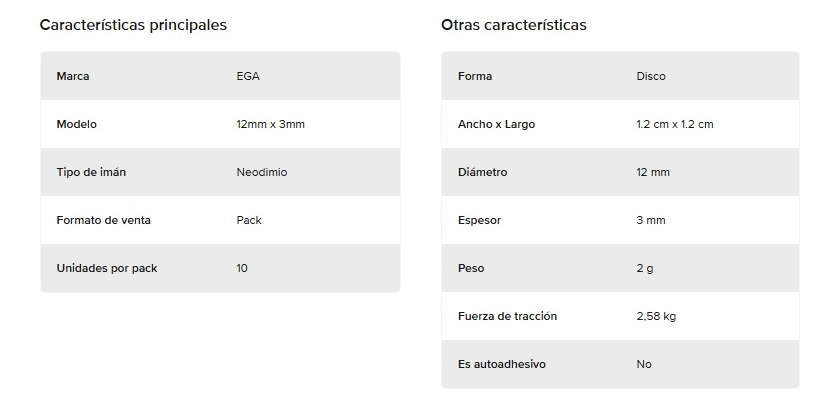Click the Unidades por pack label
This screenshot has width=838, height=407.
(x=107, y=269)
